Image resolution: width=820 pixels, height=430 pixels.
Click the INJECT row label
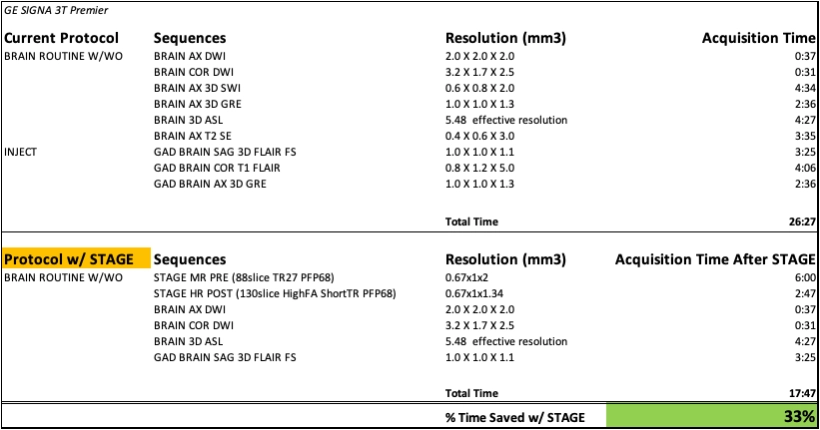point(20,152)
